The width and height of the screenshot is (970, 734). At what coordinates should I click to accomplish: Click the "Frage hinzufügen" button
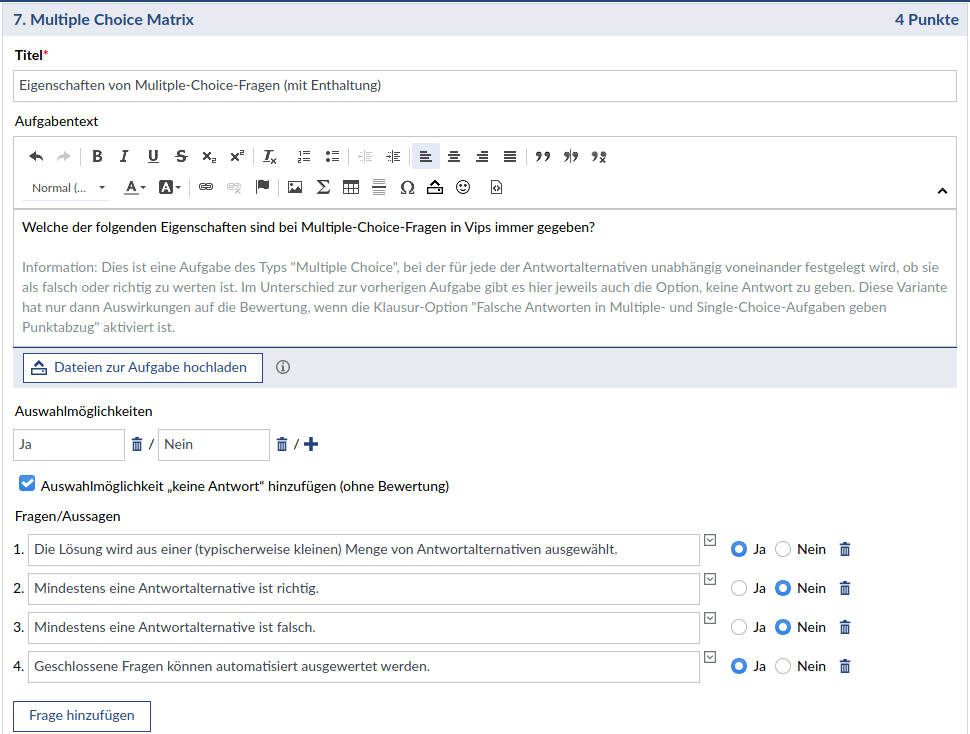(81, 716)
